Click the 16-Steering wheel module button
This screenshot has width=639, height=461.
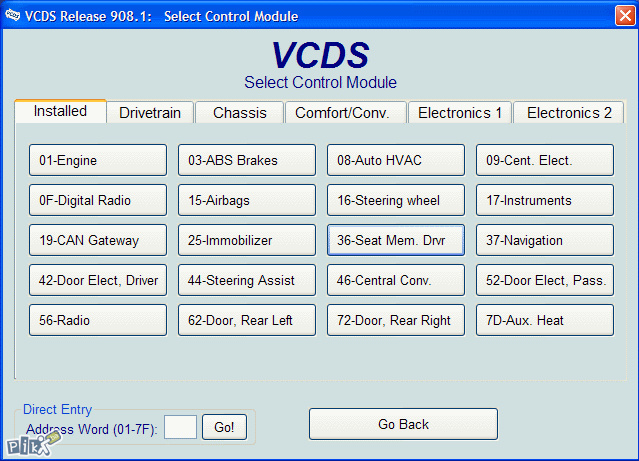tap(396, 200)
